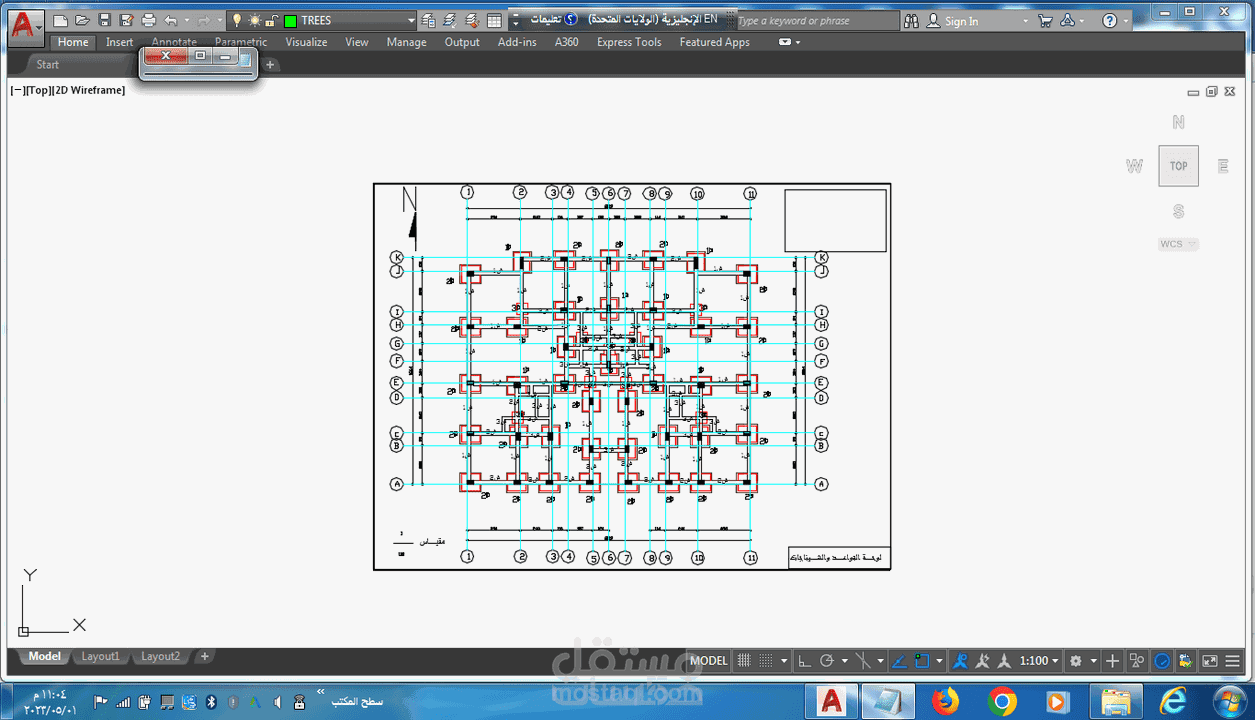Click the keyword search input field
The image size is (1255, 720).
click(816, 20)
